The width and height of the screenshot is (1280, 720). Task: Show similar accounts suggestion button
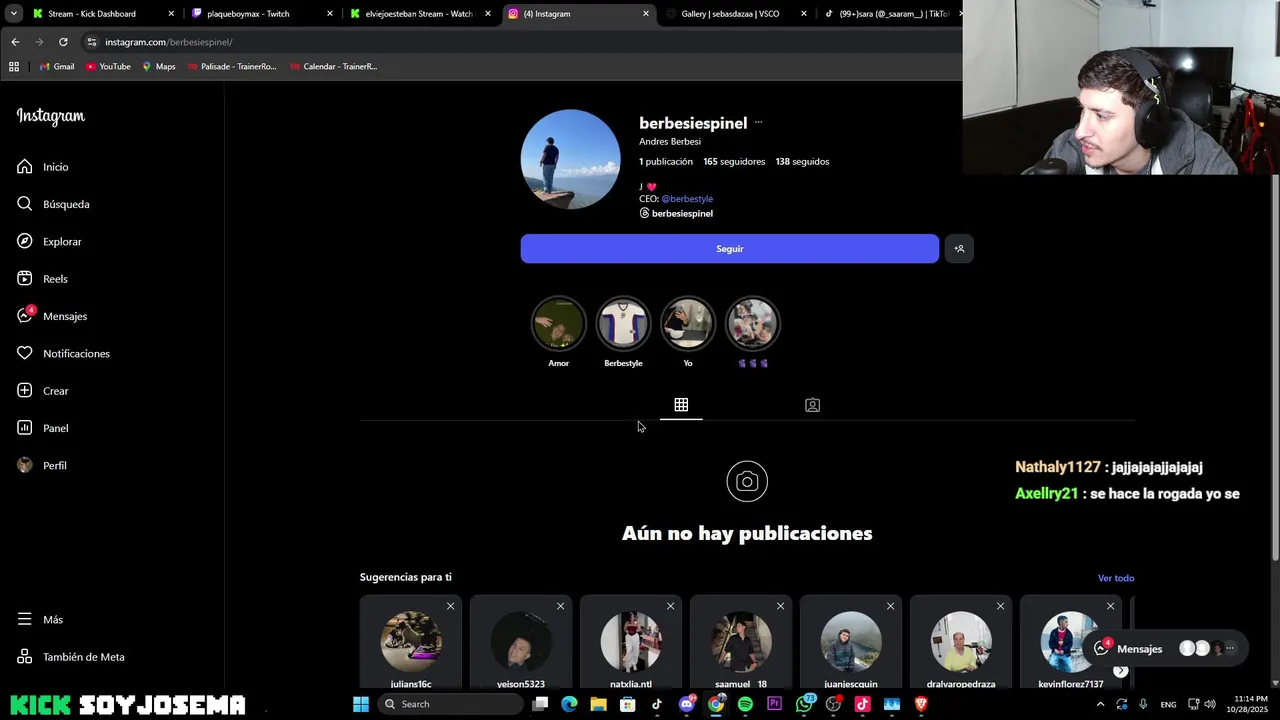pyautogui.click(x=959, y=249)
